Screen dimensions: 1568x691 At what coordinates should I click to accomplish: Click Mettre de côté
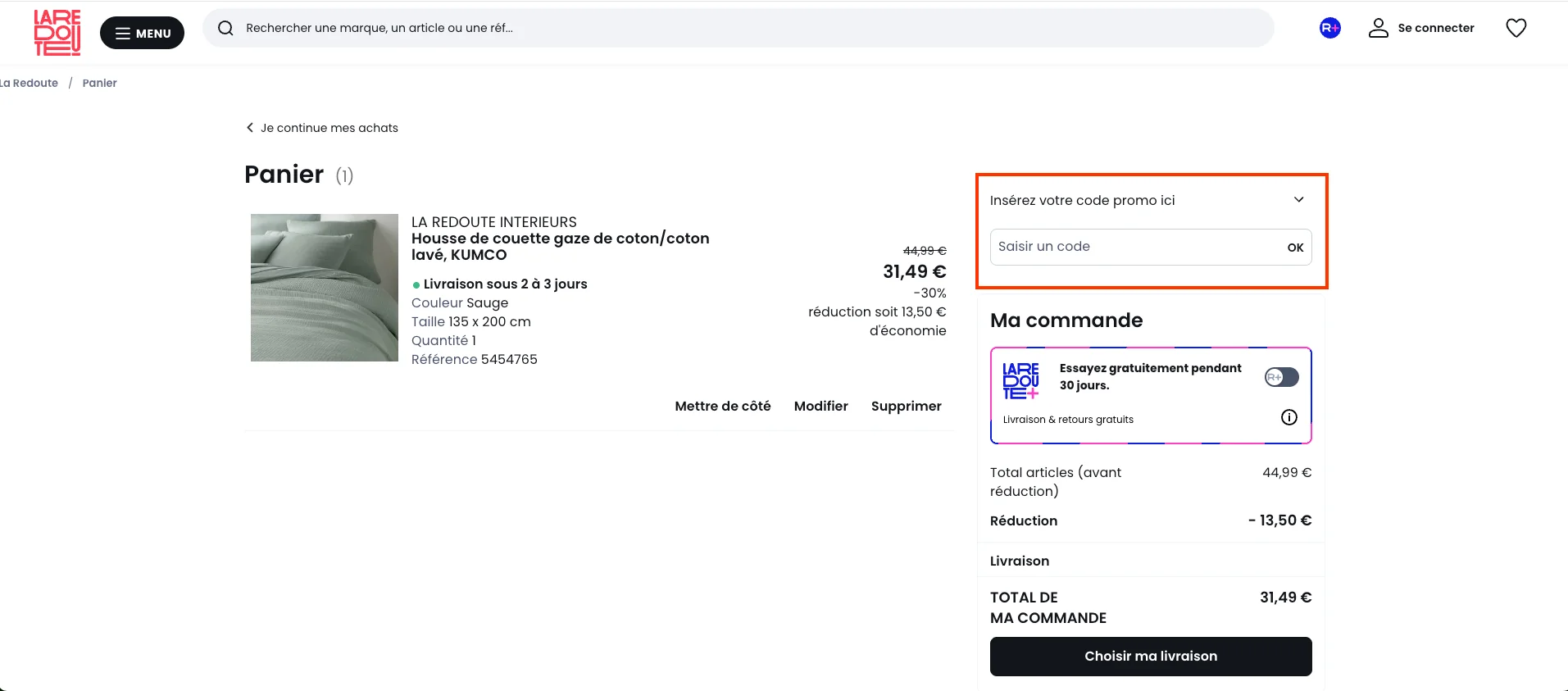pos(723,406)
